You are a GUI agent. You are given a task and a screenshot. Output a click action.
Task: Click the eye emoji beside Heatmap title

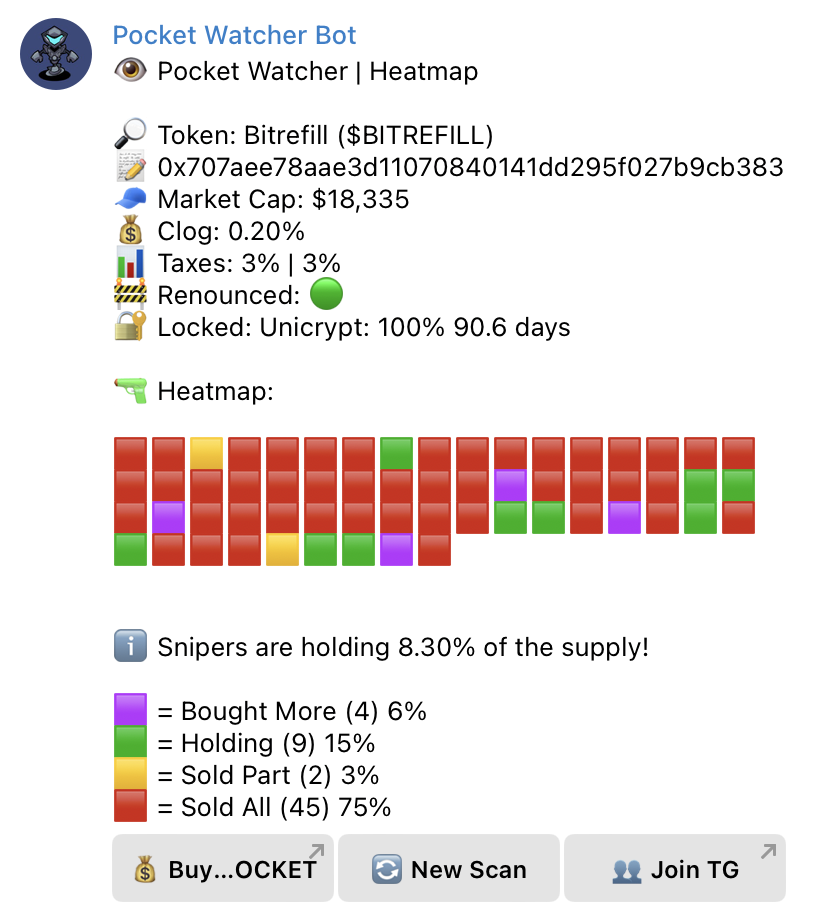click(130, 71)
